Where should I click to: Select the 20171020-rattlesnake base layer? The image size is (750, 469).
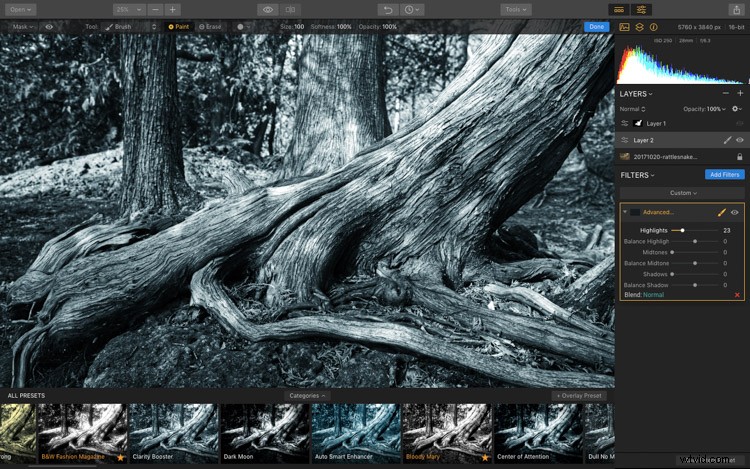[x=682, y=157]
